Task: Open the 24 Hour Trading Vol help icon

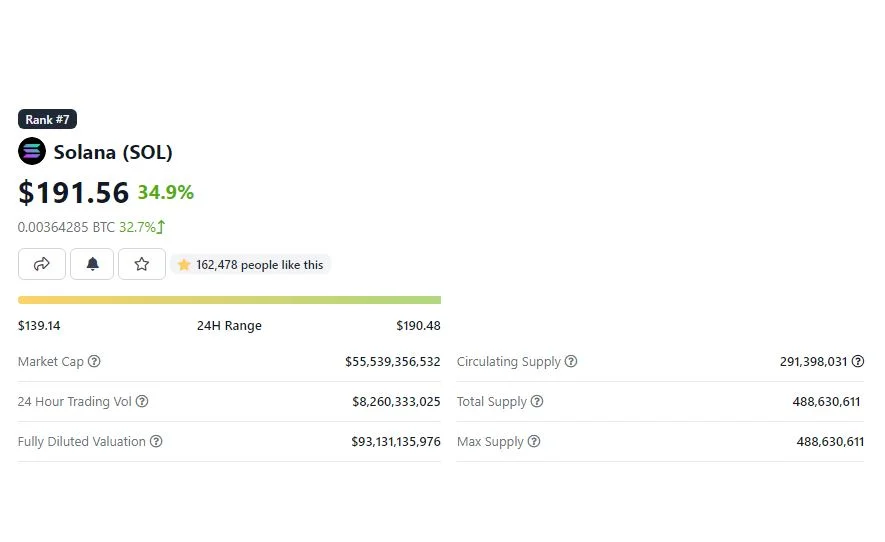Action: click(142, 401)
